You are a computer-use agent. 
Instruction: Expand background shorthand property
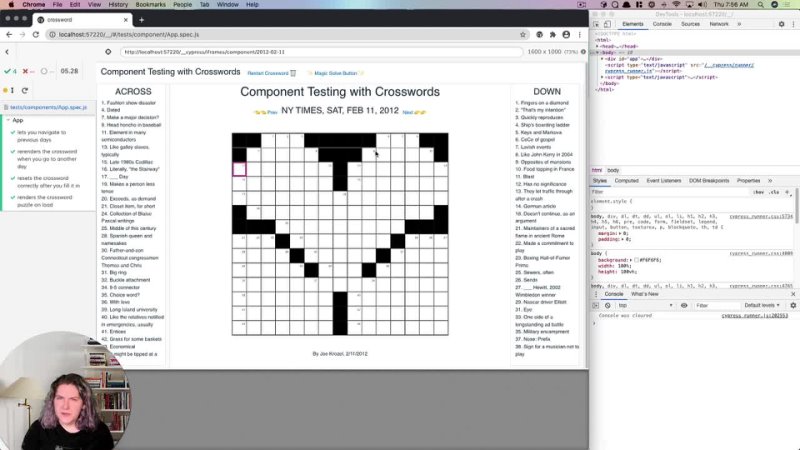pos(631,260)
